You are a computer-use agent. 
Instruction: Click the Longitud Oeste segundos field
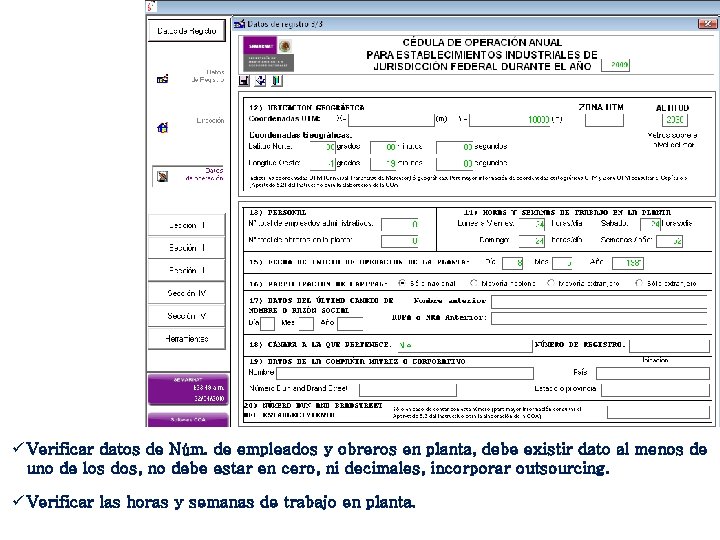tap(454, 163)
